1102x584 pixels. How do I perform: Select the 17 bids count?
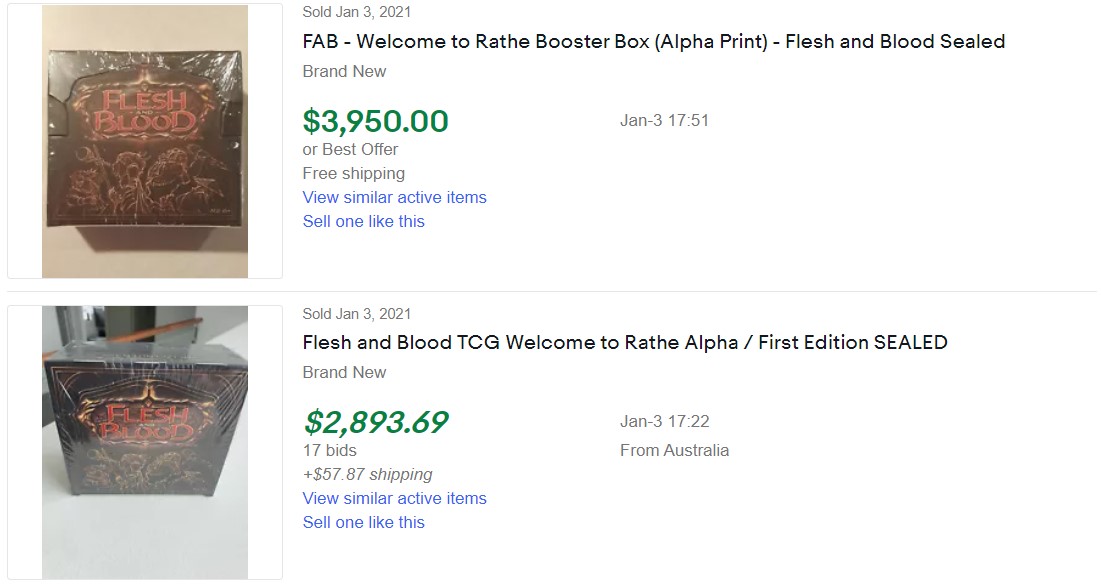click(329, 451)
